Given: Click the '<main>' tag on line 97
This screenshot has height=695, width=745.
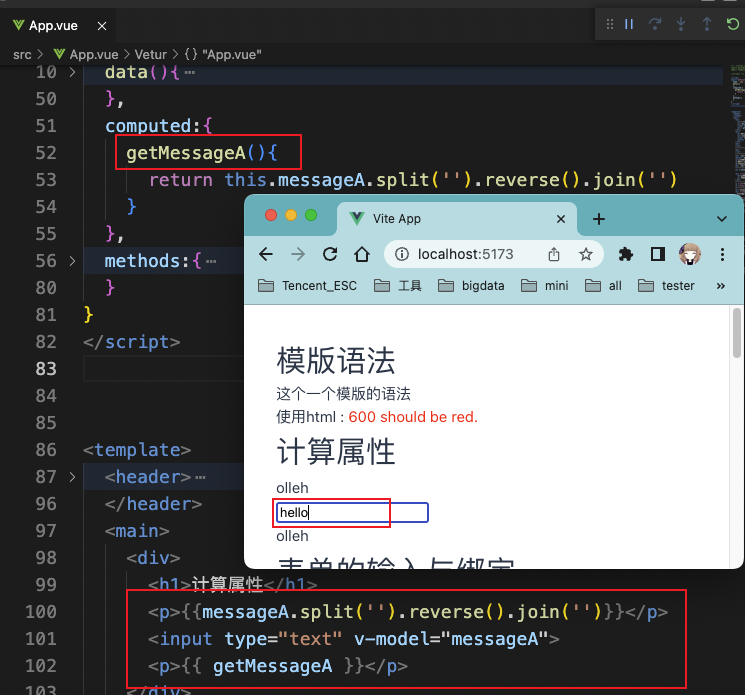Looking at the screenshot, I should tap(137, 531).
